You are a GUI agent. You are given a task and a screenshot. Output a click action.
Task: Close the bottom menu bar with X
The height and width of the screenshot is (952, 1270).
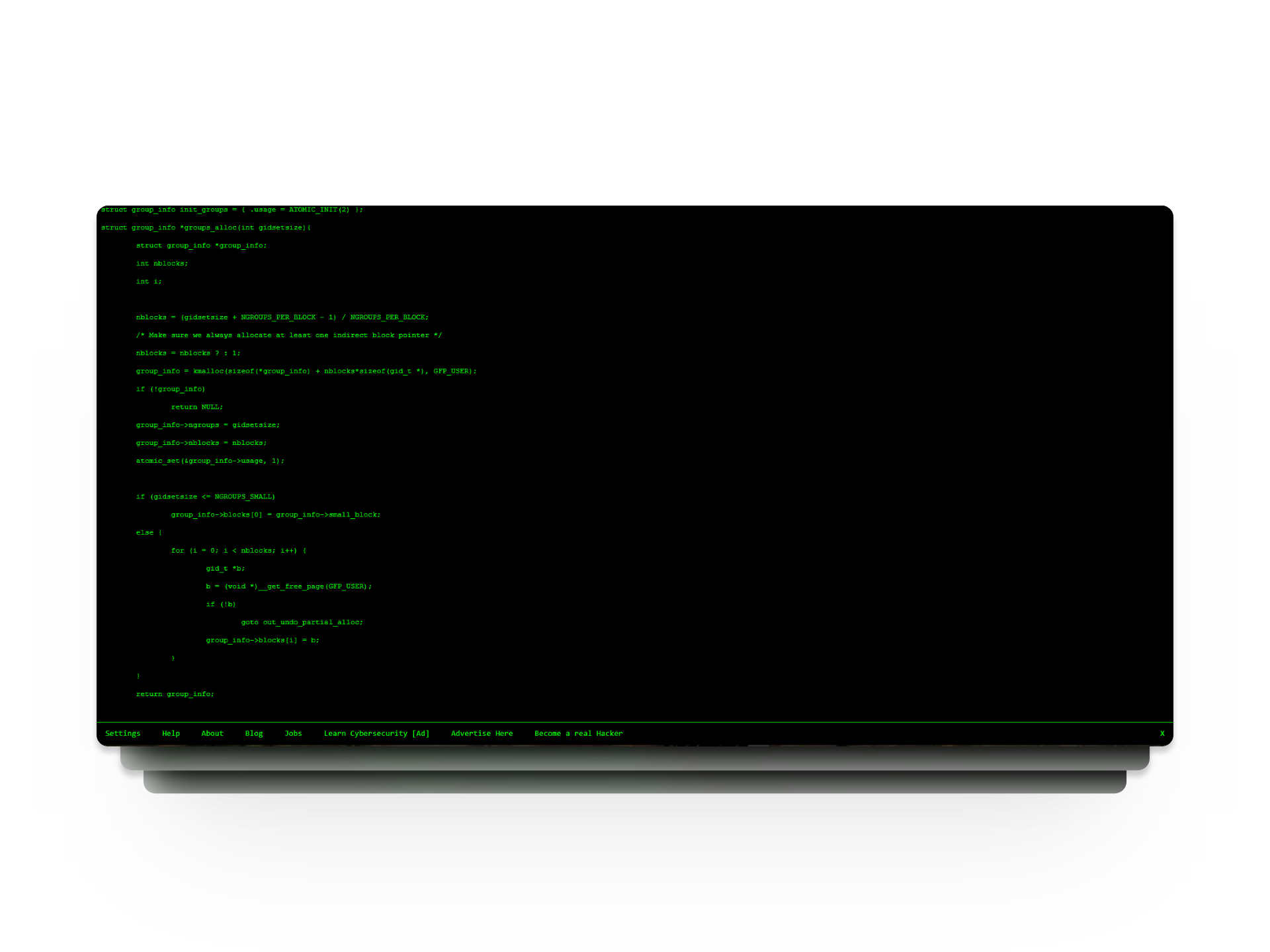coord(1162,733)
